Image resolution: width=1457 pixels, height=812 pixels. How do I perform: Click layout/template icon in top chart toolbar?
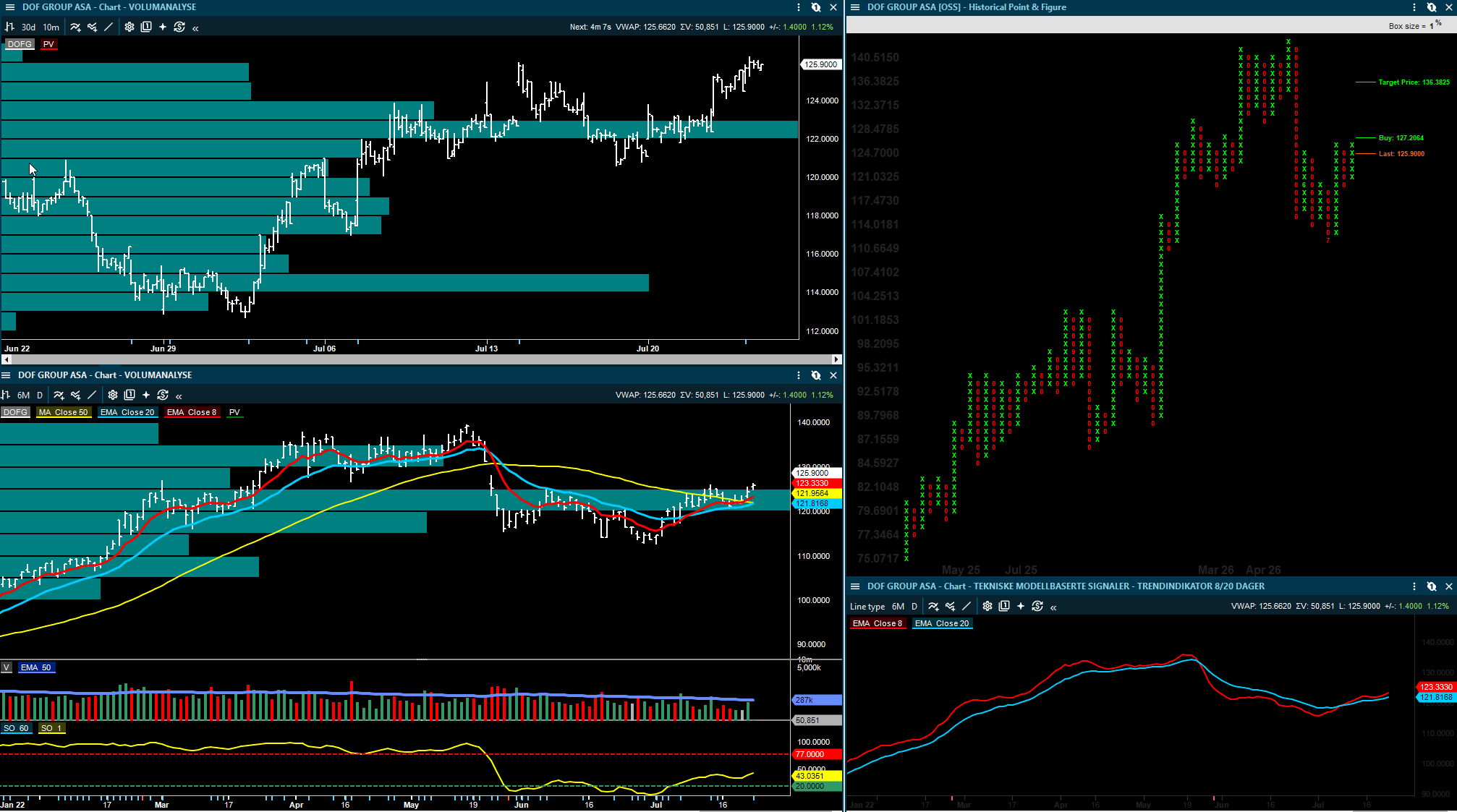[146, 27]
